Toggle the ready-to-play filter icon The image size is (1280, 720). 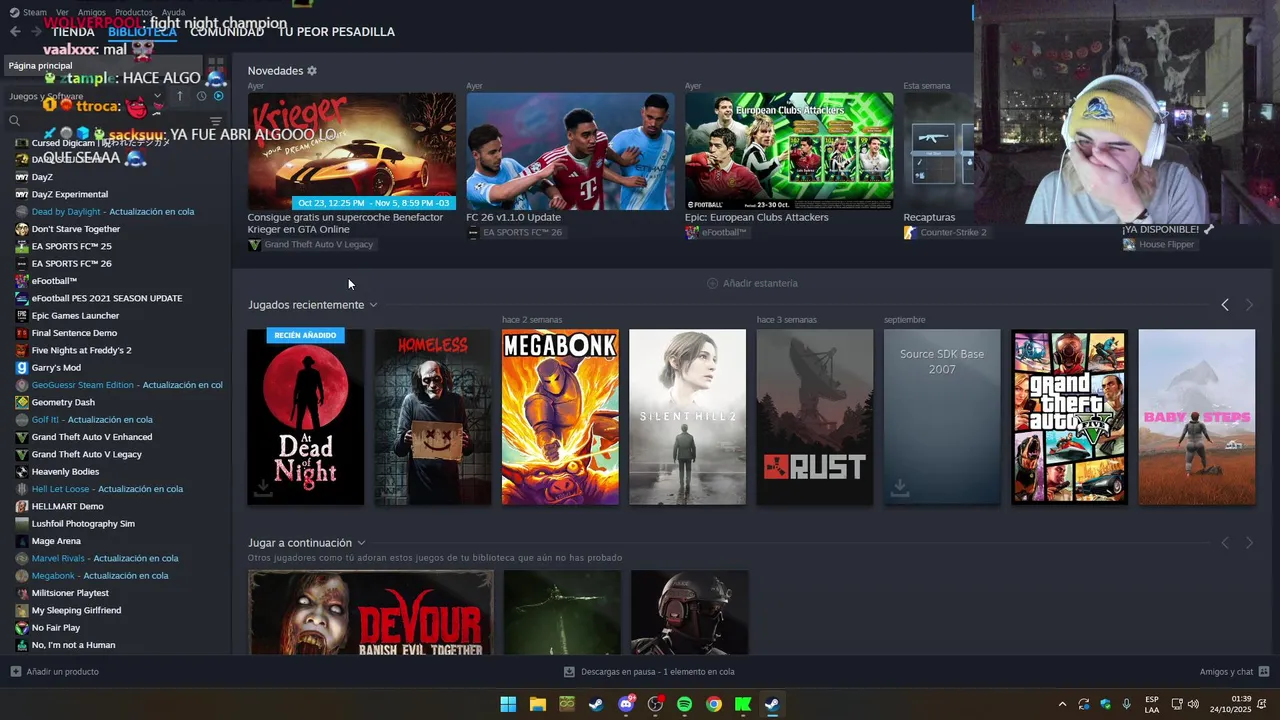[x=219, y=96]
